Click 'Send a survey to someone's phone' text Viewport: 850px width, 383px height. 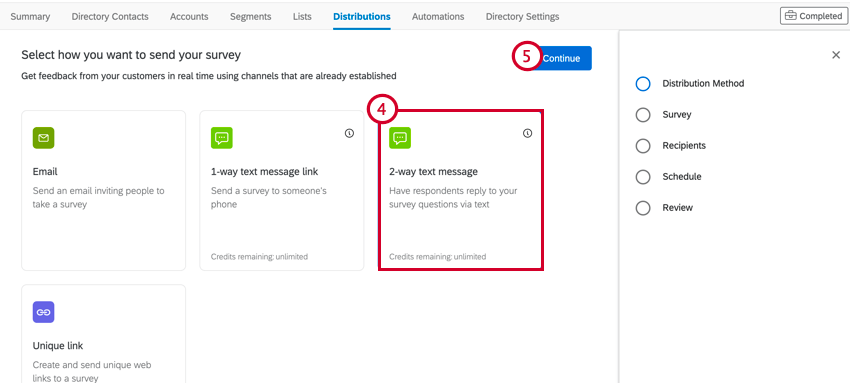[x=268, y=198]
